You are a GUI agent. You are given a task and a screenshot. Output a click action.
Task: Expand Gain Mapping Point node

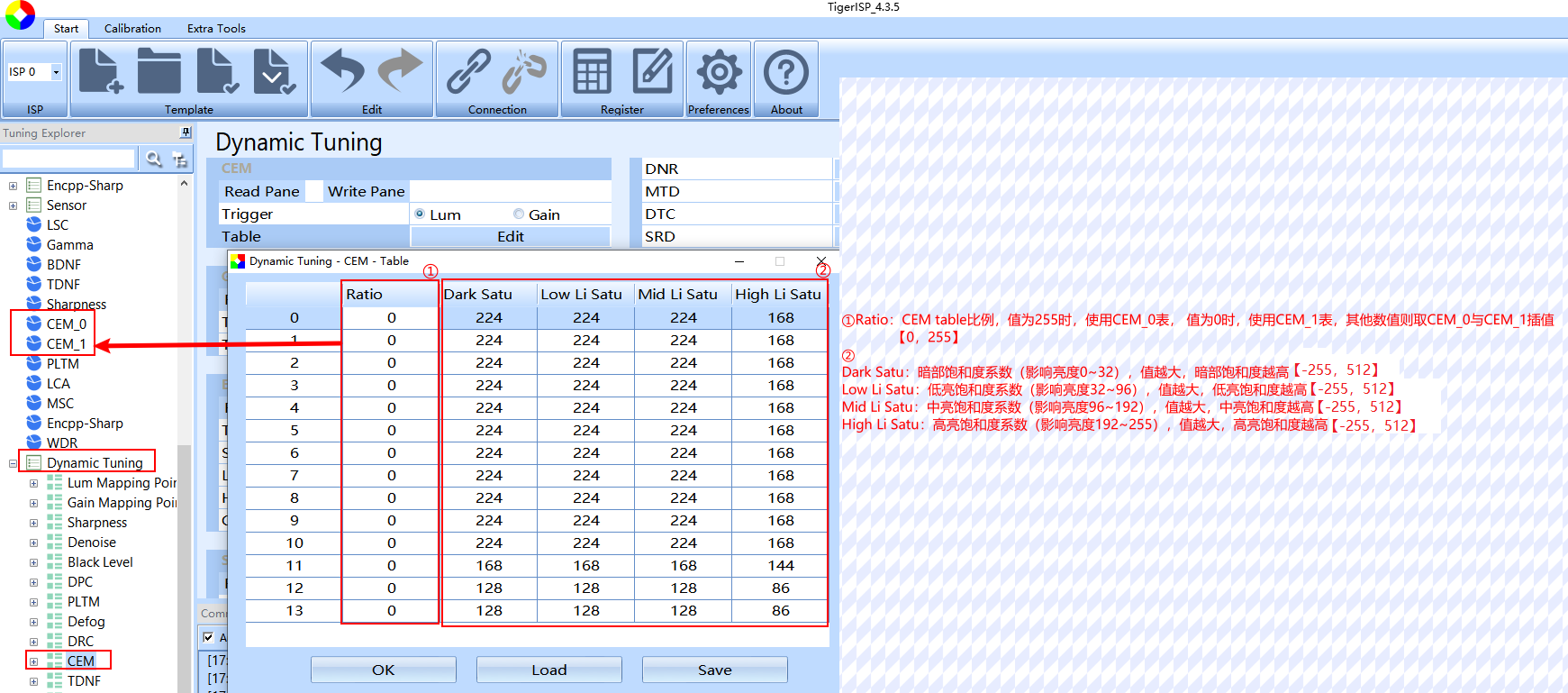33,503
